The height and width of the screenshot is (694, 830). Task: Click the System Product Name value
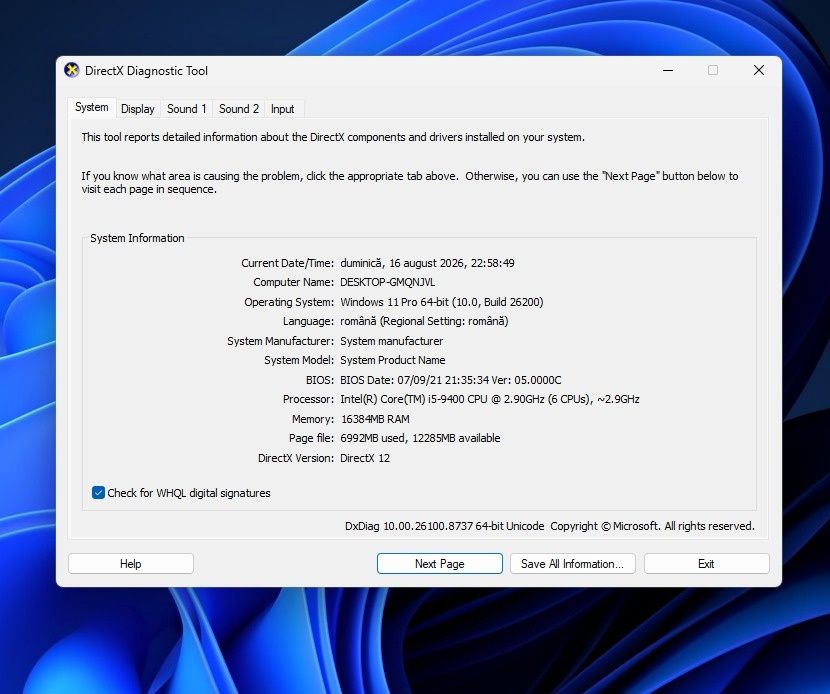(x=393, y=360)
